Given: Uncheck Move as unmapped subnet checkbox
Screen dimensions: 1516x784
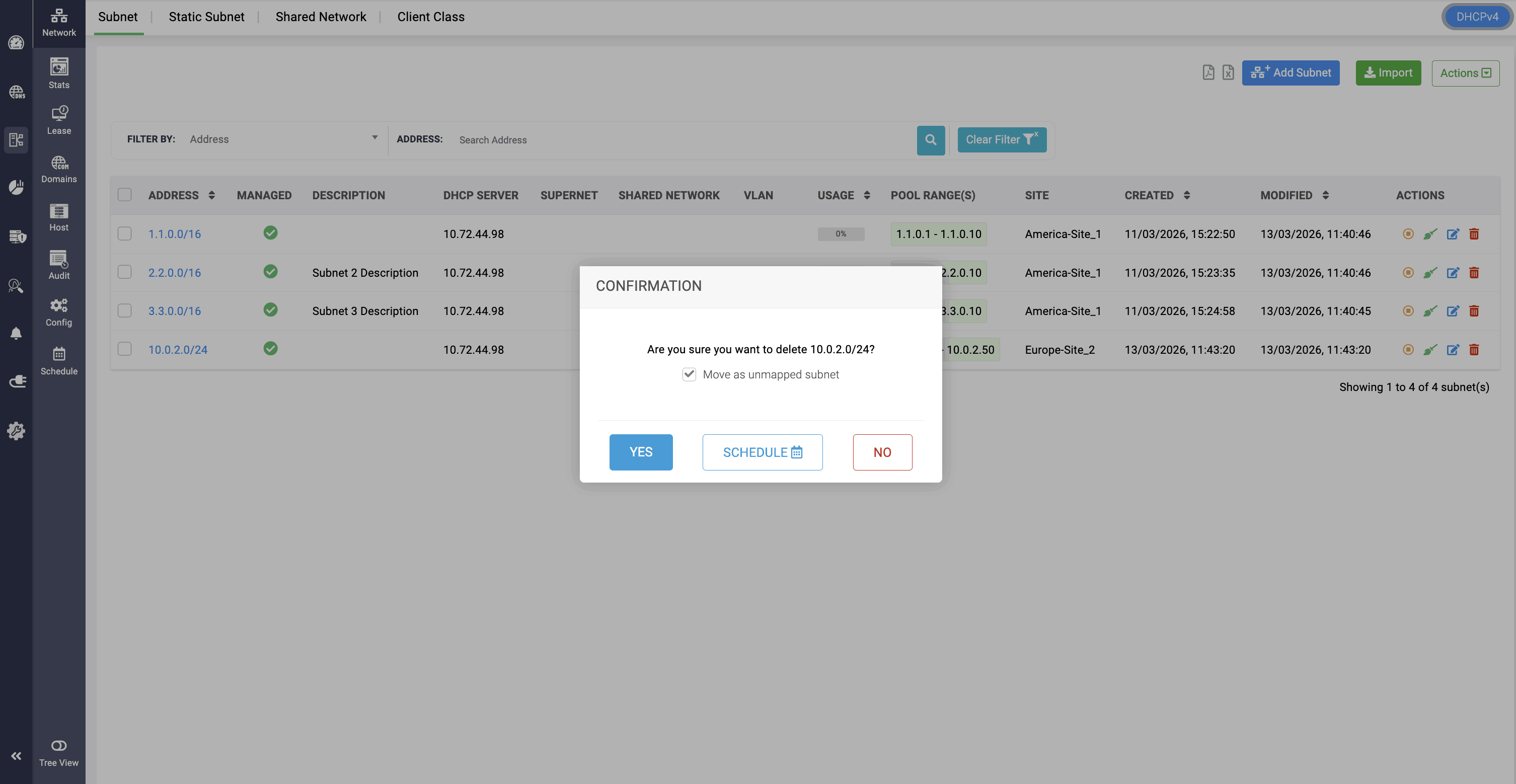Looking at the screenshot, I should (689, 374).
